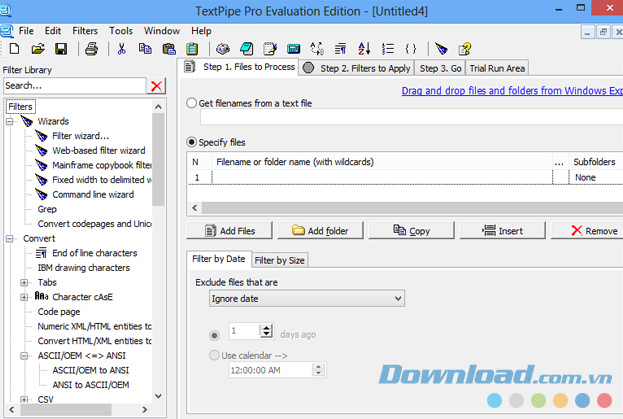
Task: Expand the CSV tree node
Action: click(24, 400)
